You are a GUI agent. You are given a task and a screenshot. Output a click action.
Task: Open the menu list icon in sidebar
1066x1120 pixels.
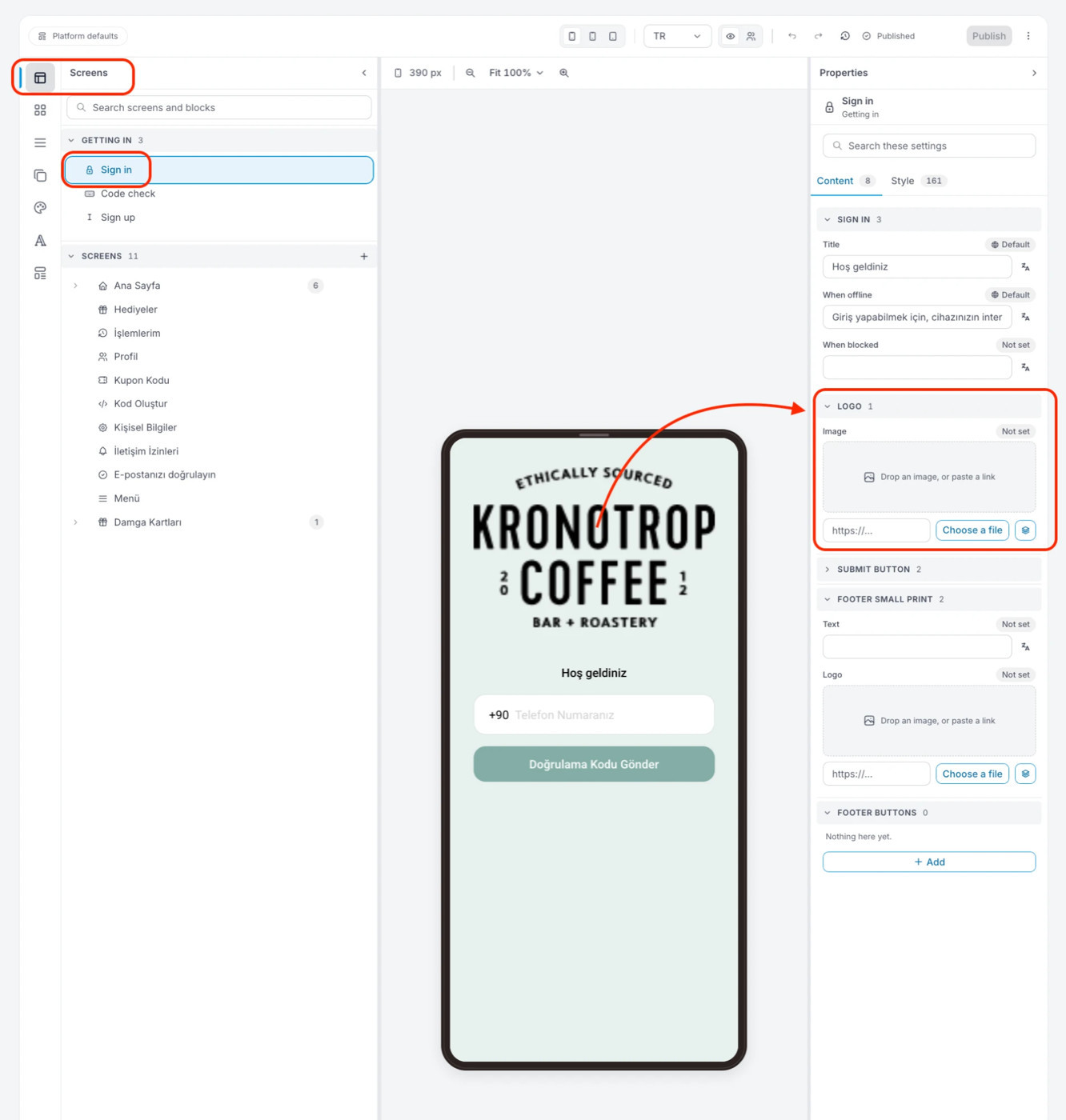(x=40, y=143)
